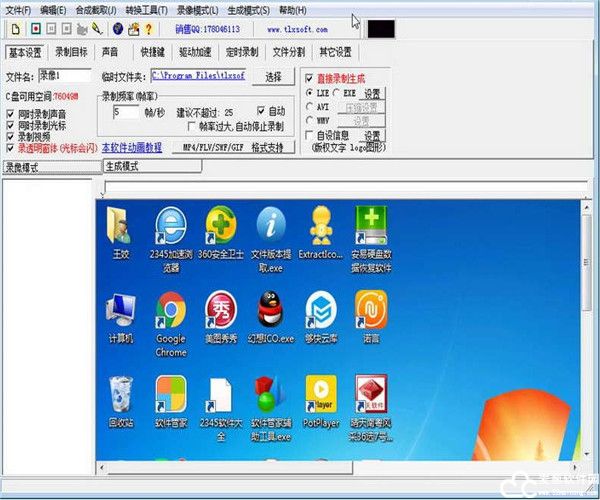This screenshot has width=600, height=500.
Task: Select the AVI format radio button
Action: point(309,105)
